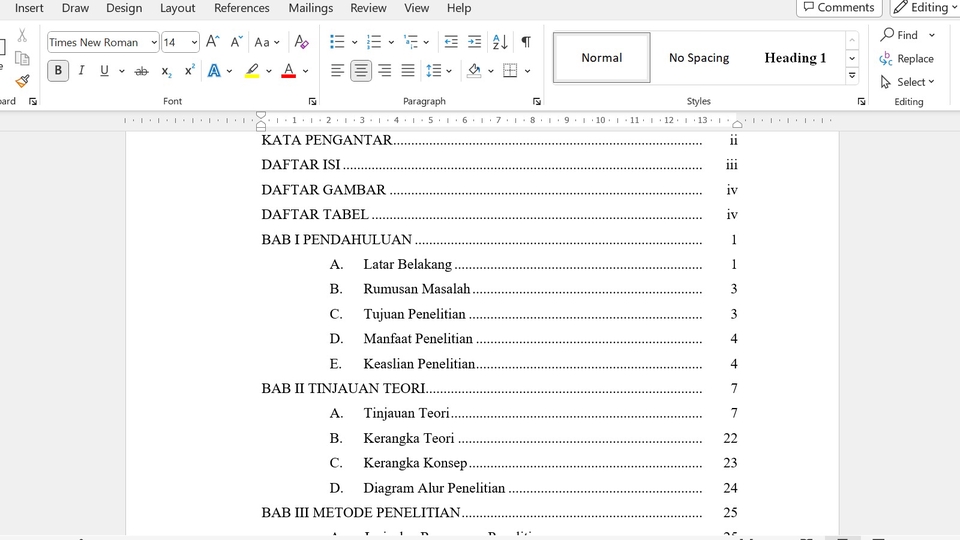This screenshot has height=540, width=960.
Task: Activate the Format Painter brush
Action: tap(23, 81)
